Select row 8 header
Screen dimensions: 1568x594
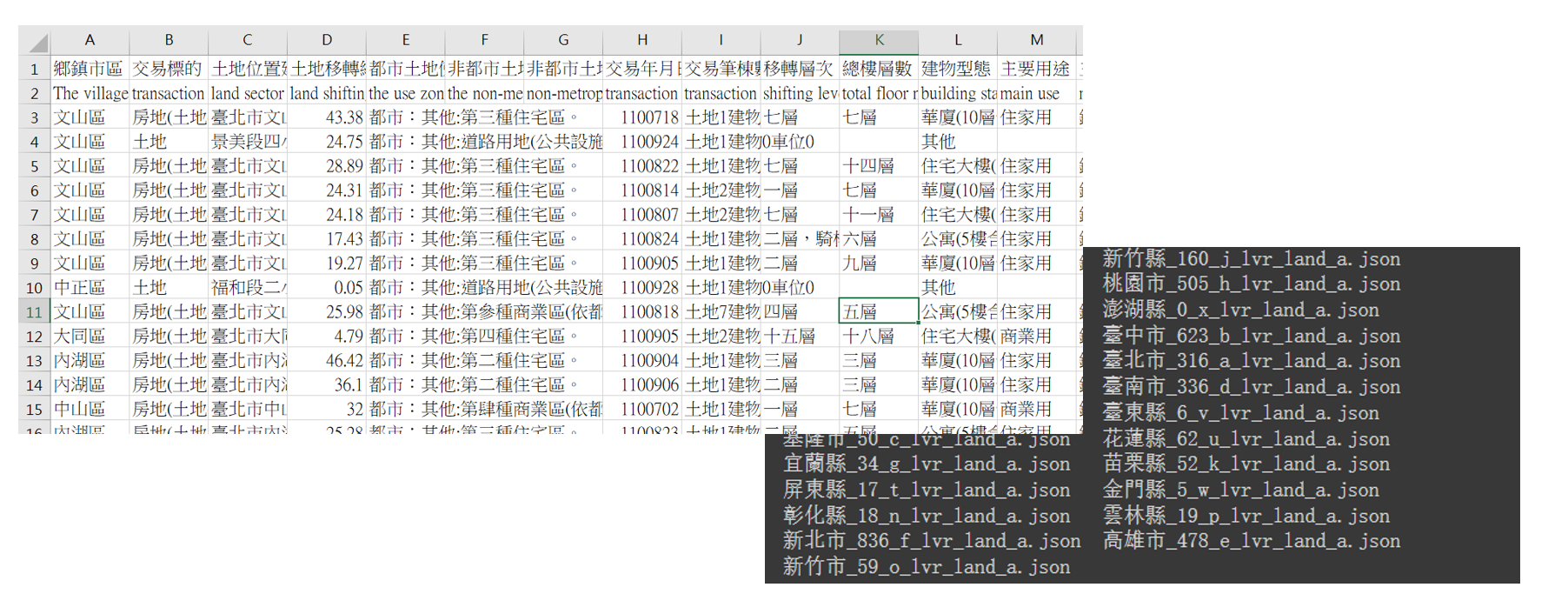click(x=35, y=239)
